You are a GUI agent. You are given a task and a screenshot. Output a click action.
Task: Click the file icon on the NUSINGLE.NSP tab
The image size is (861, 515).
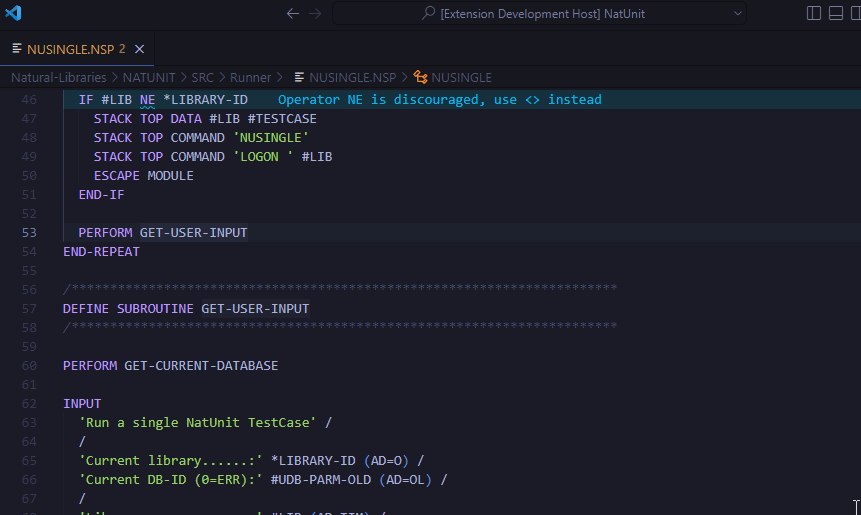coord(16,49)
